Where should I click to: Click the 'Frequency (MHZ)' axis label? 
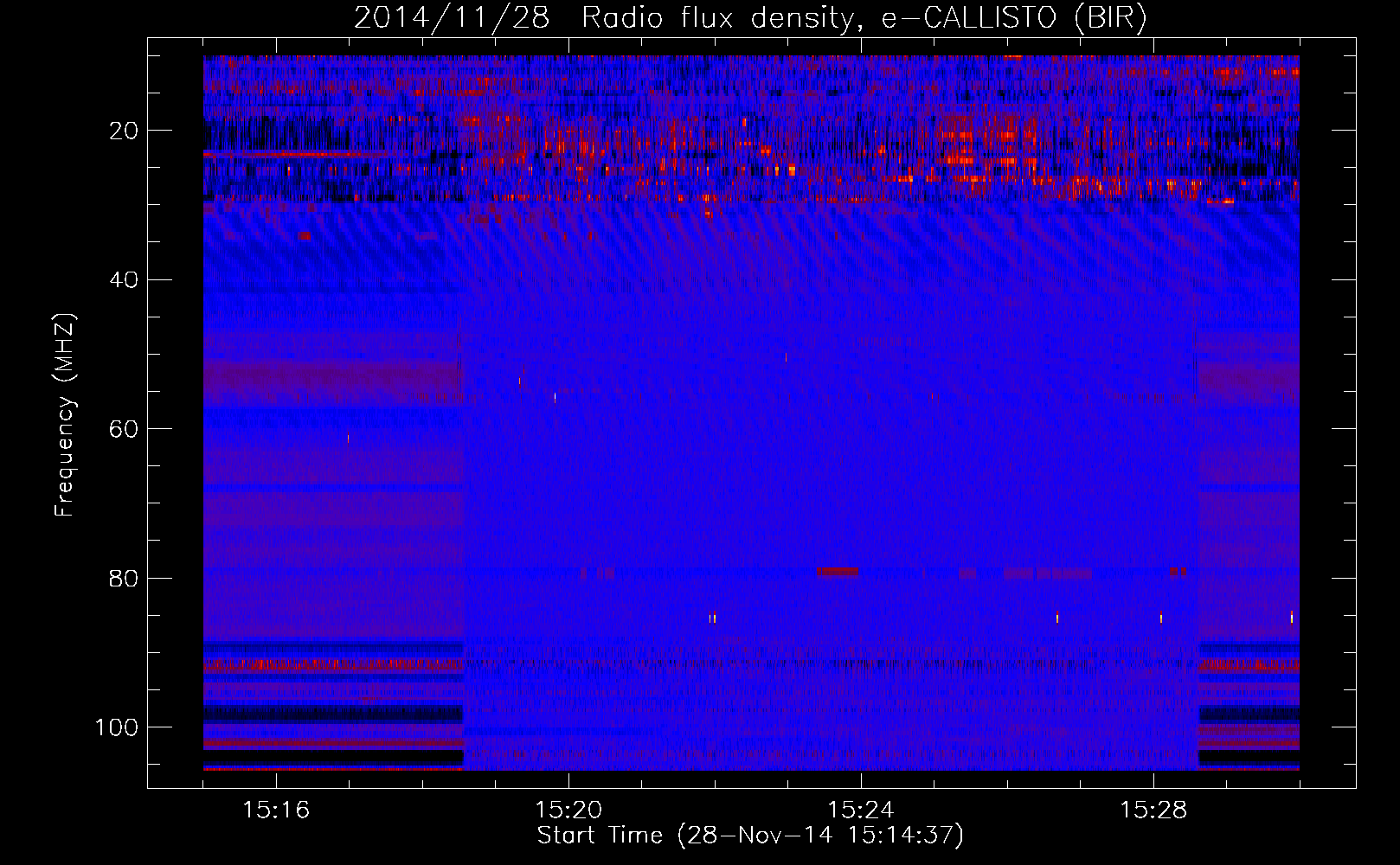click(x=65, y=414)
